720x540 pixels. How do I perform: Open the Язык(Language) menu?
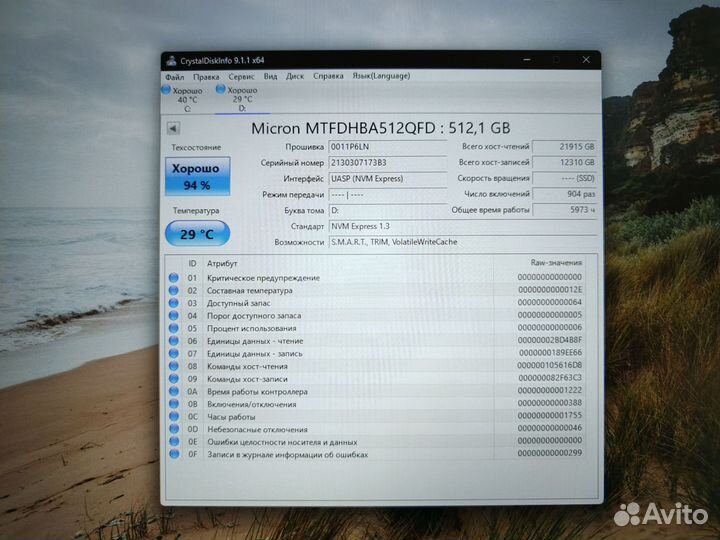(x=381, y=76)
